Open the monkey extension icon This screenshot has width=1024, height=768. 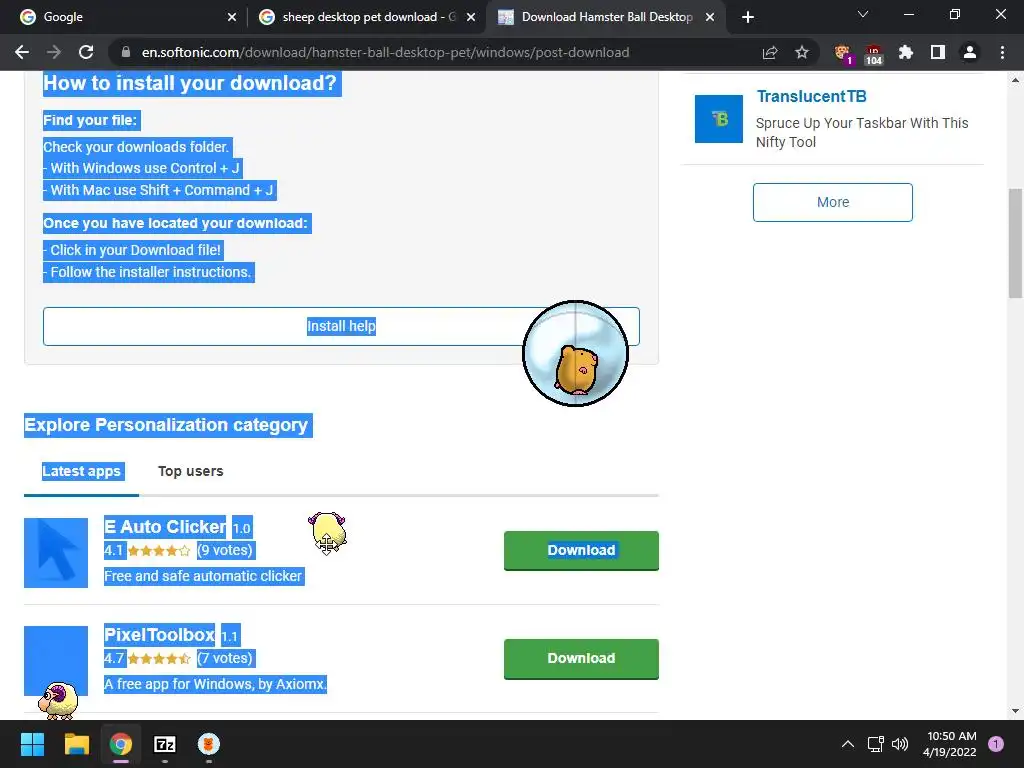point(843,53)
